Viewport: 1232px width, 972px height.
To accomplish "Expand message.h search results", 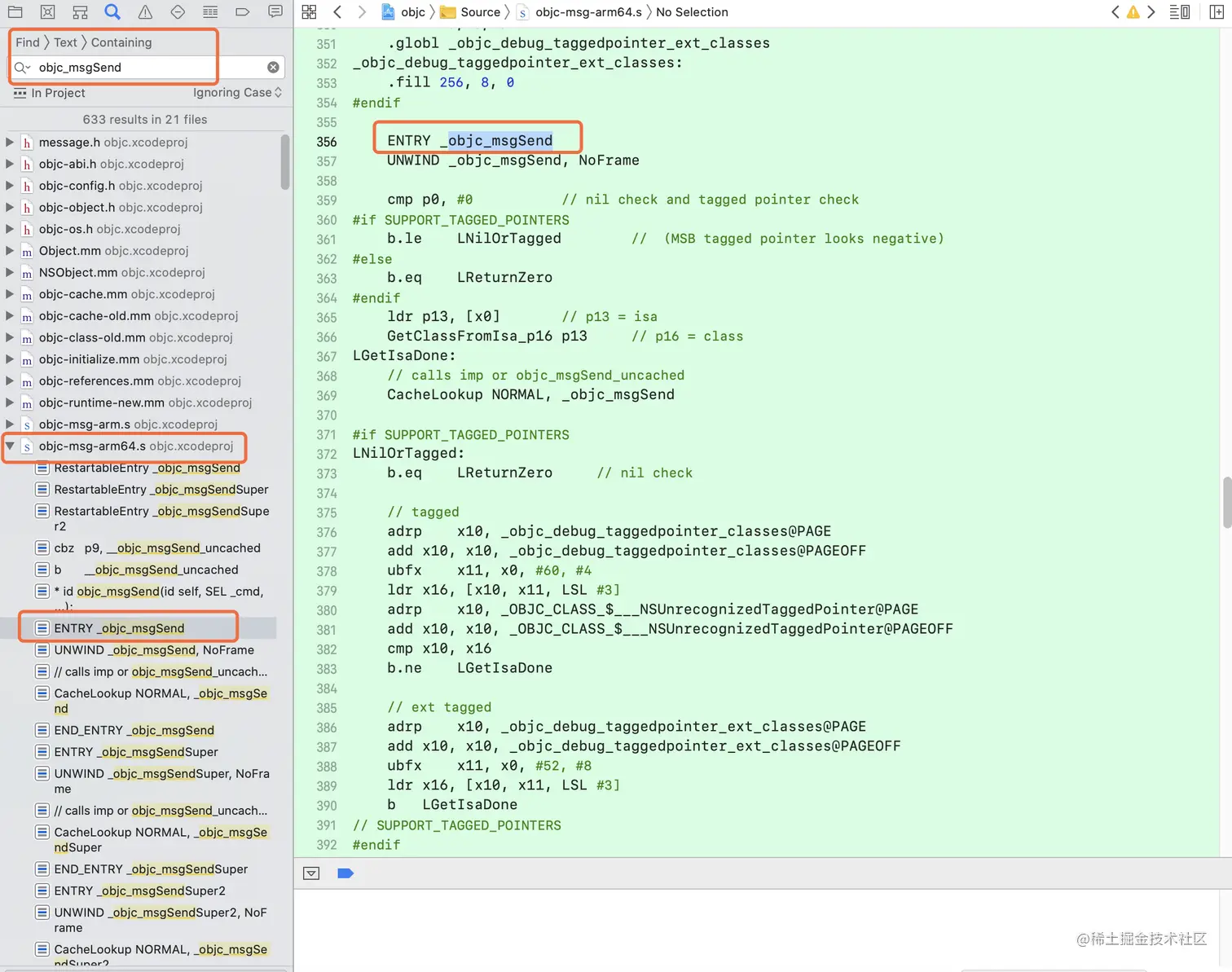I will 10,142.
